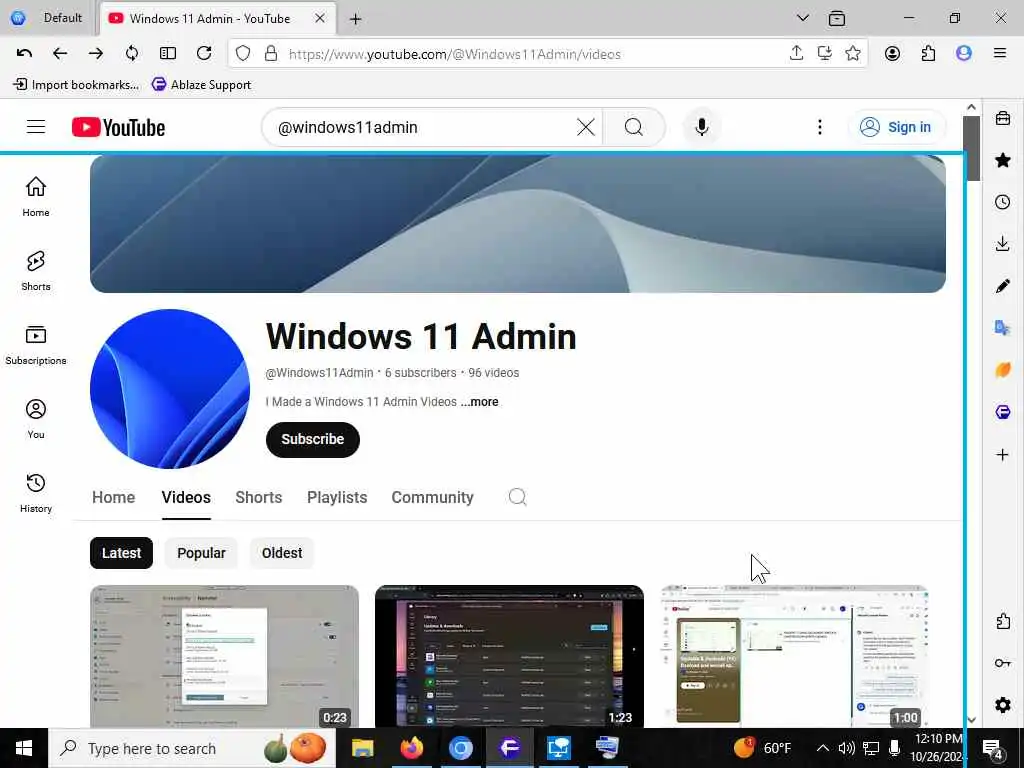Viewport: 1024px width, 768px height.
Task: Clear the YouTube search box text
Action: click(586, 127)
